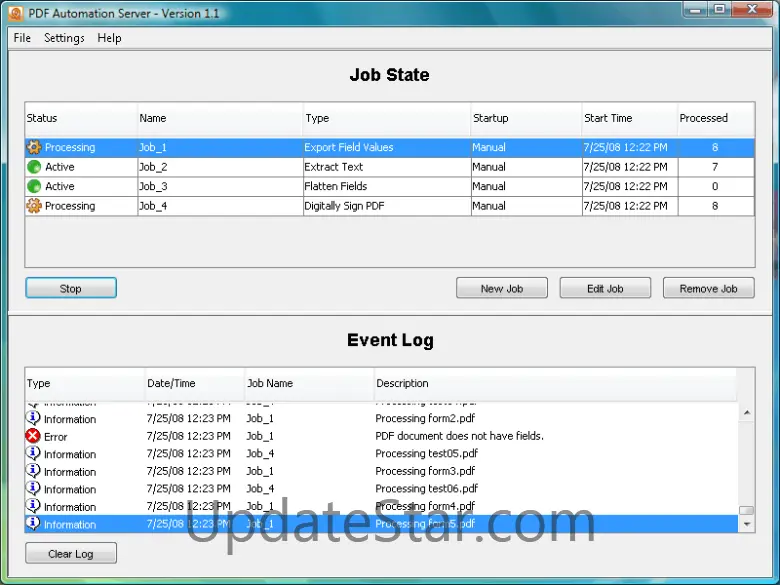Click processed count 0 for Job_3

(715, 186)
